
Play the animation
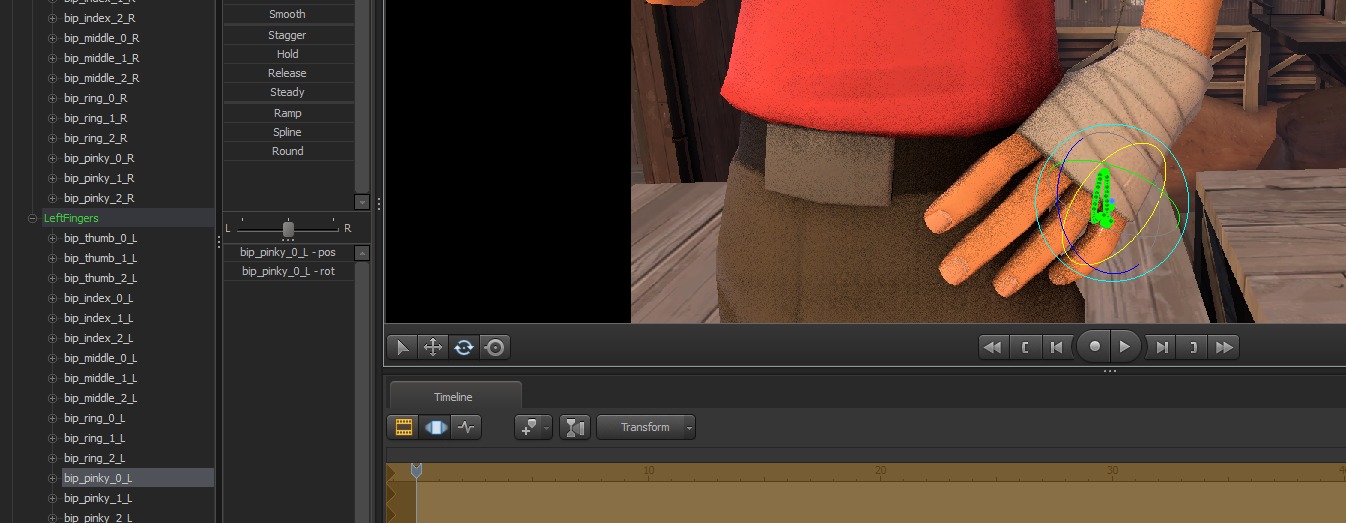tap(1125, 347)
